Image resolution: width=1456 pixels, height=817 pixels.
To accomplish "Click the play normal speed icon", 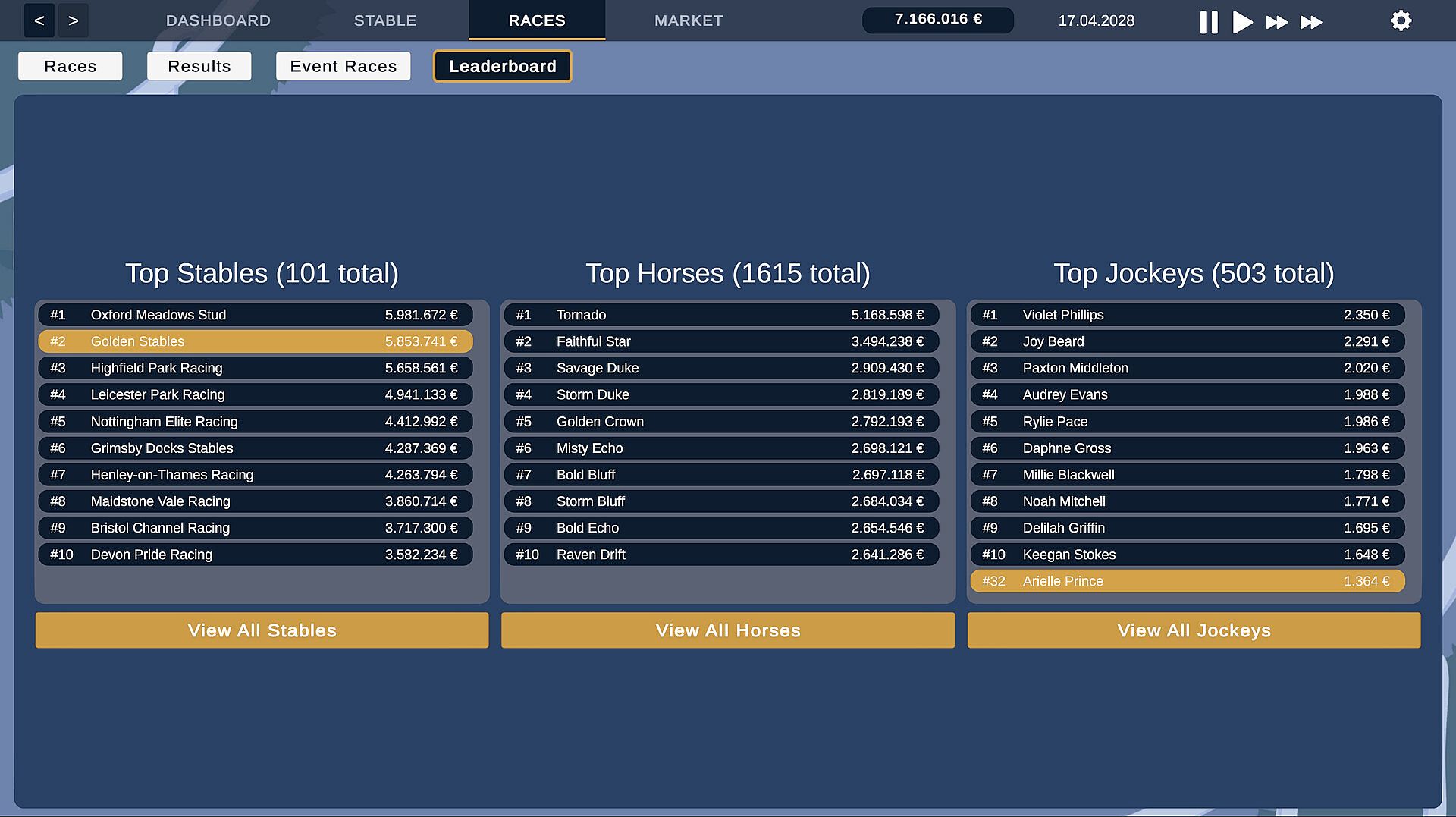I will coord(1242,21).
